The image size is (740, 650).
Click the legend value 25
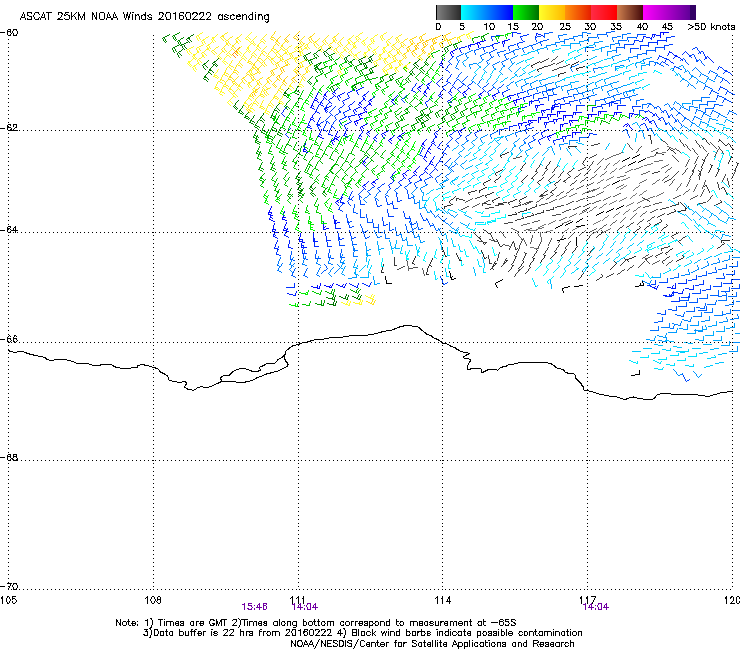tap(565, 27)
